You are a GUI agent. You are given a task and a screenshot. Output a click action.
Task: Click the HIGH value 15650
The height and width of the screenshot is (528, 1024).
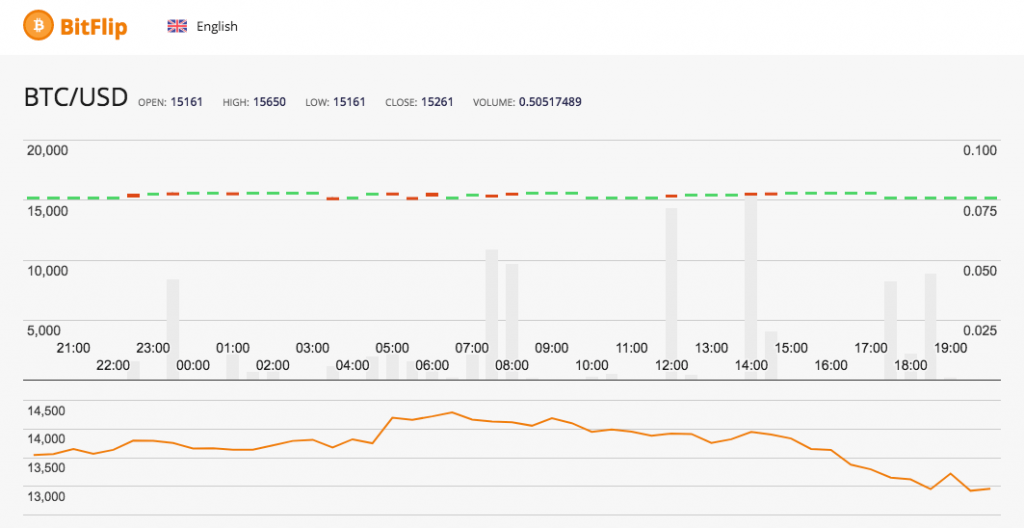point(269,102)
